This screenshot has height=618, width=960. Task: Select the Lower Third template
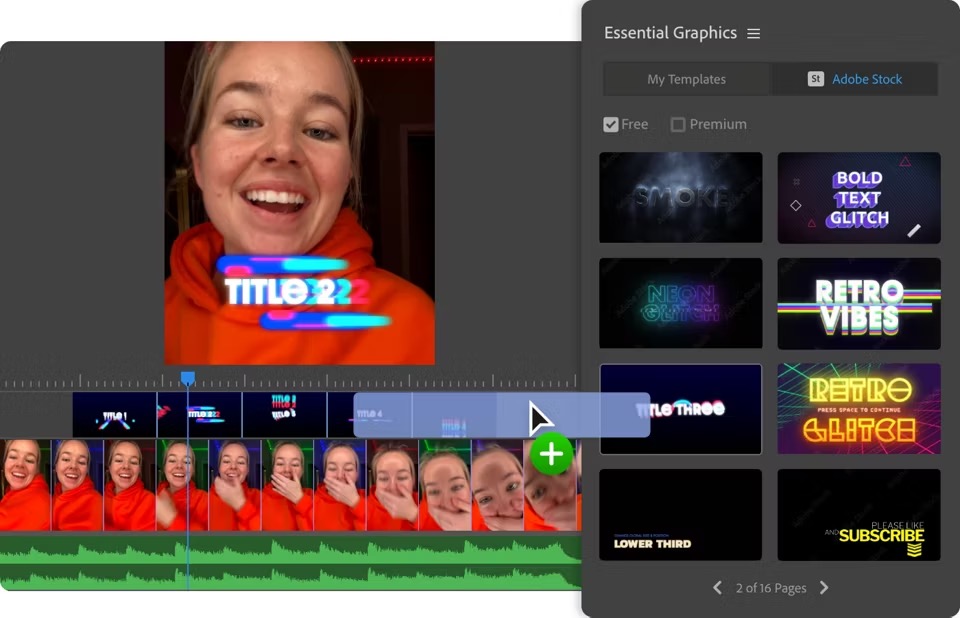coord(681,514)
